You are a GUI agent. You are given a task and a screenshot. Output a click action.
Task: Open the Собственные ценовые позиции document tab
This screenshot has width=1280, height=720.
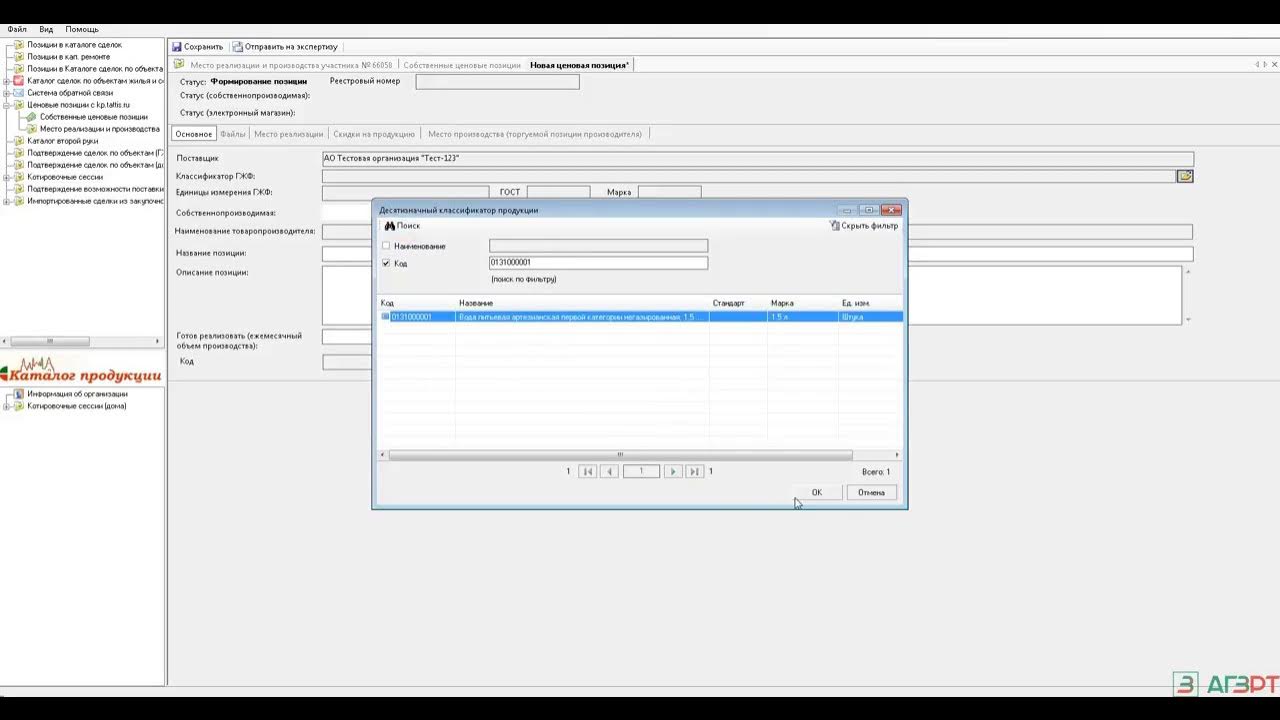[462, 65]
